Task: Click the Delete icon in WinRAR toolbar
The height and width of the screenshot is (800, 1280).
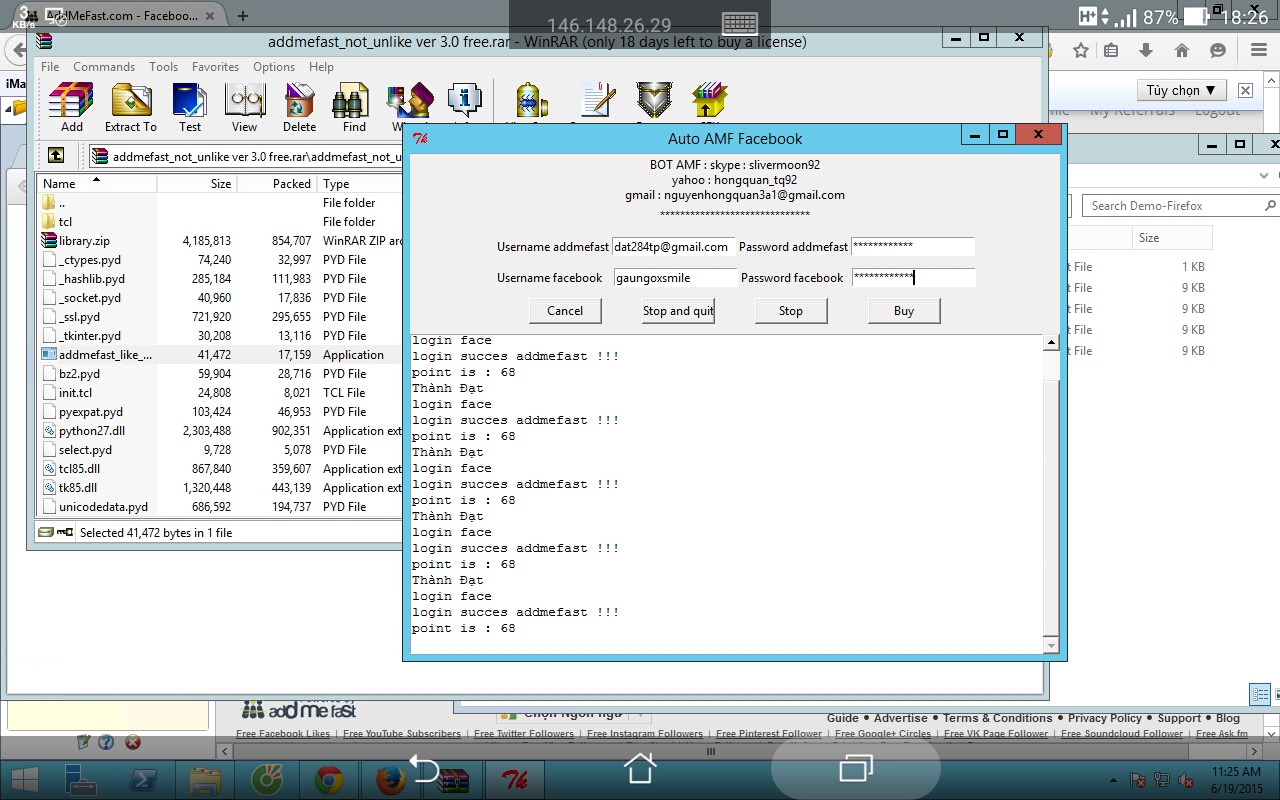Action: point(299,100)
